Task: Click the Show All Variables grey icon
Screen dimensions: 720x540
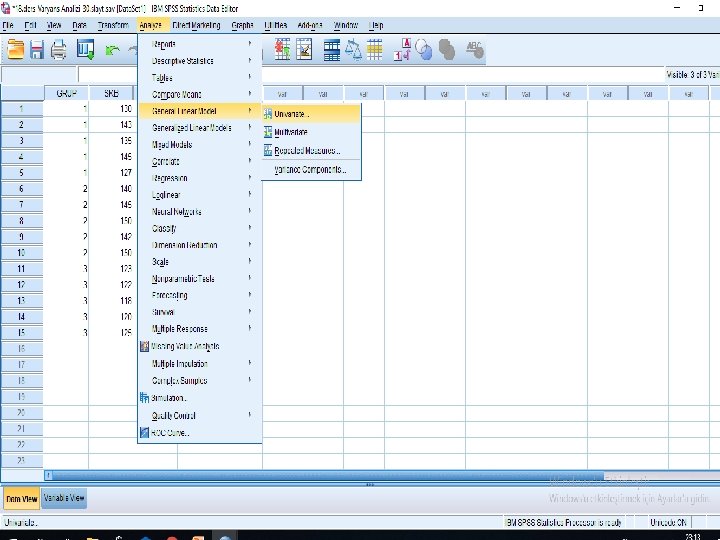Action: click(446, 50)
